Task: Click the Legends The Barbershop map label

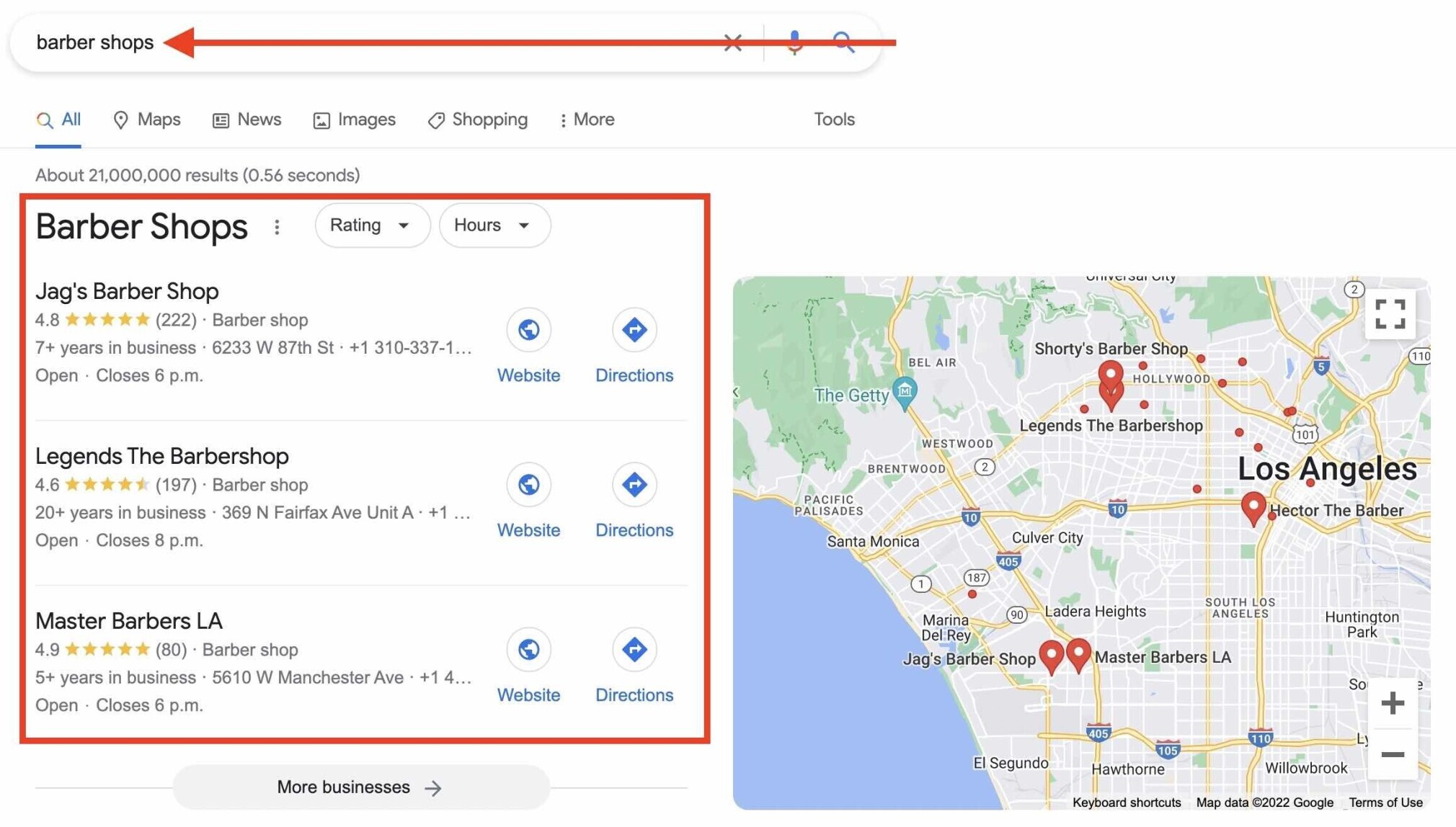Action: coord(1111,426)
